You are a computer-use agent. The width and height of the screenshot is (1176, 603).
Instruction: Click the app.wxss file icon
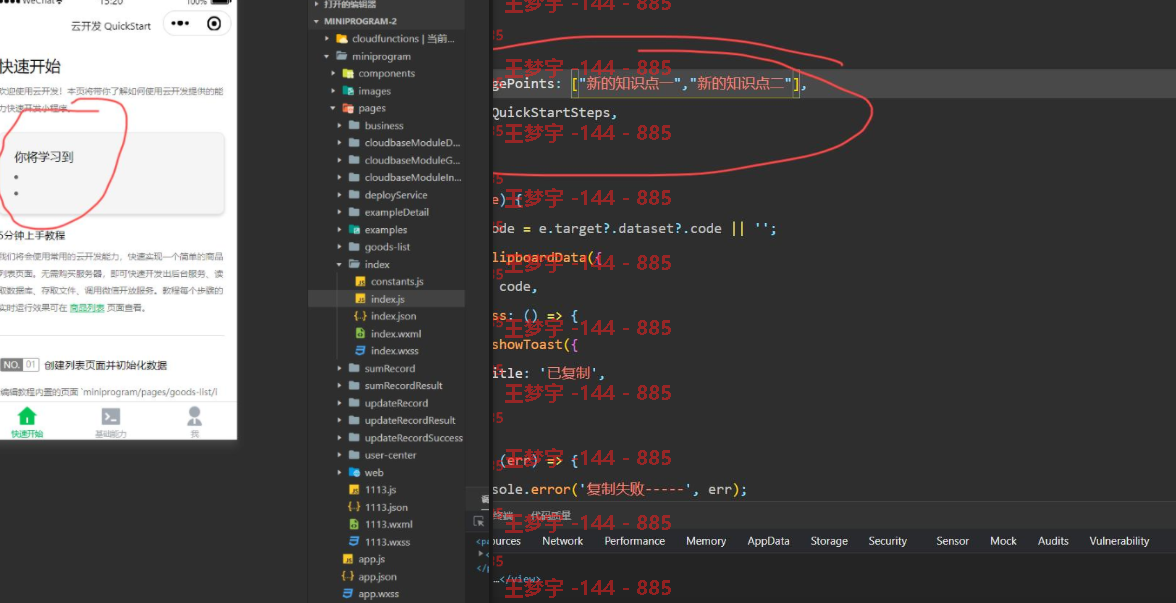click(348, 593)
